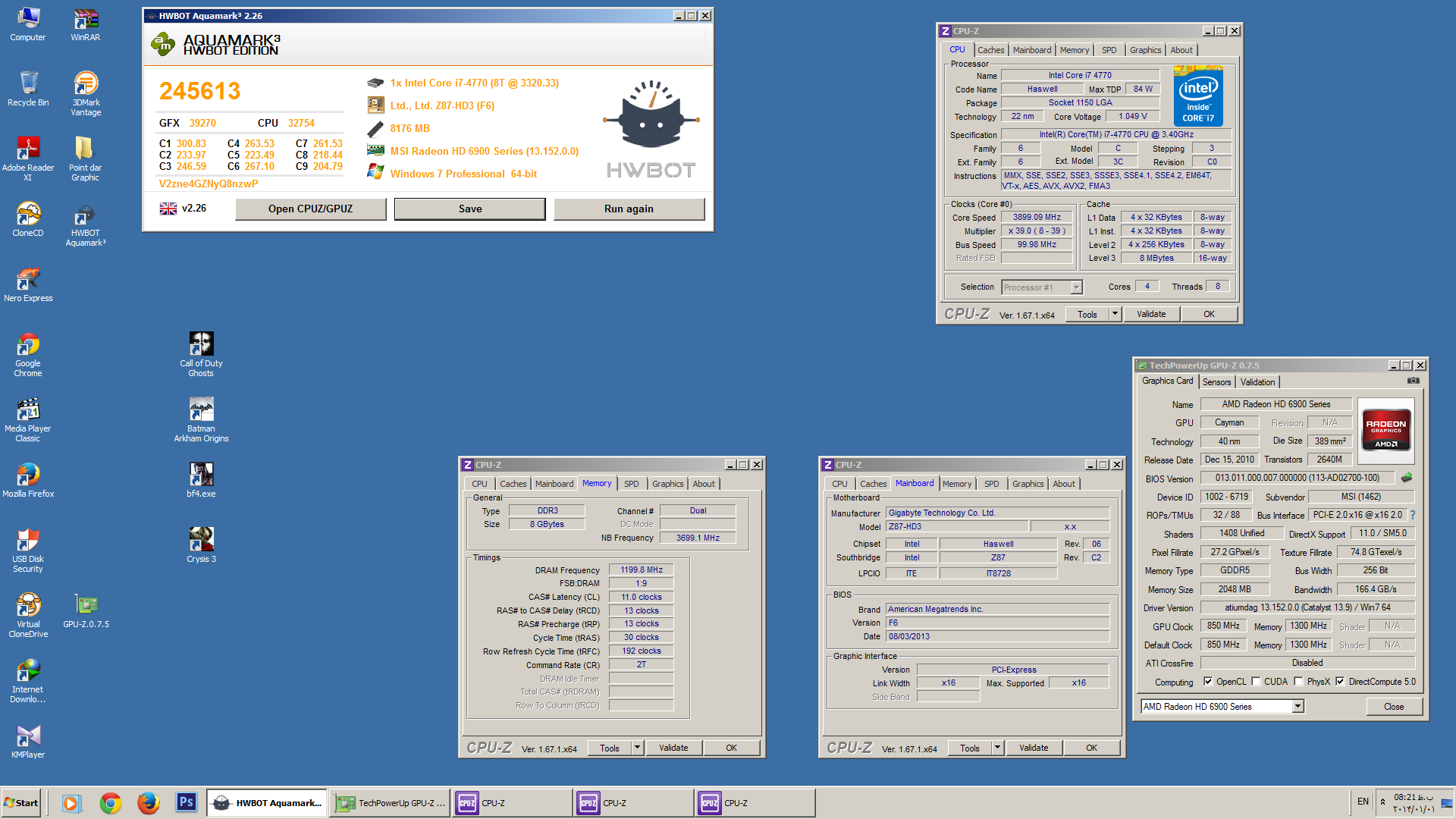Open Internet Download Manager shortcut

(x=28, y=681)
